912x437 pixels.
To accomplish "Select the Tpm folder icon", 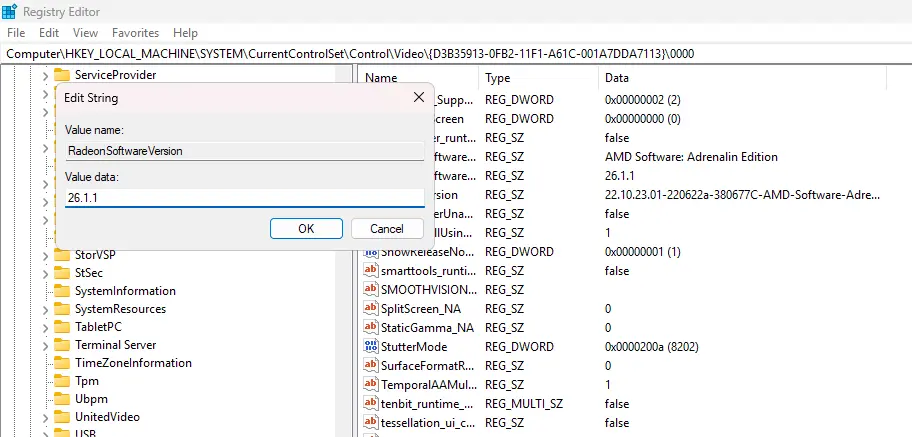I will (62, 381).
